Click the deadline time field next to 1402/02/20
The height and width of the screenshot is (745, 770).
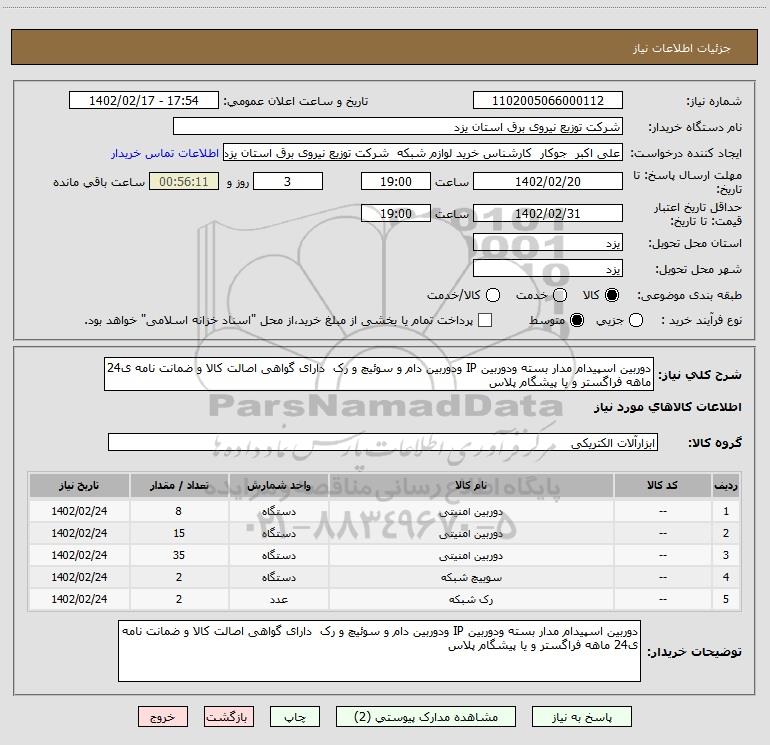396,182
